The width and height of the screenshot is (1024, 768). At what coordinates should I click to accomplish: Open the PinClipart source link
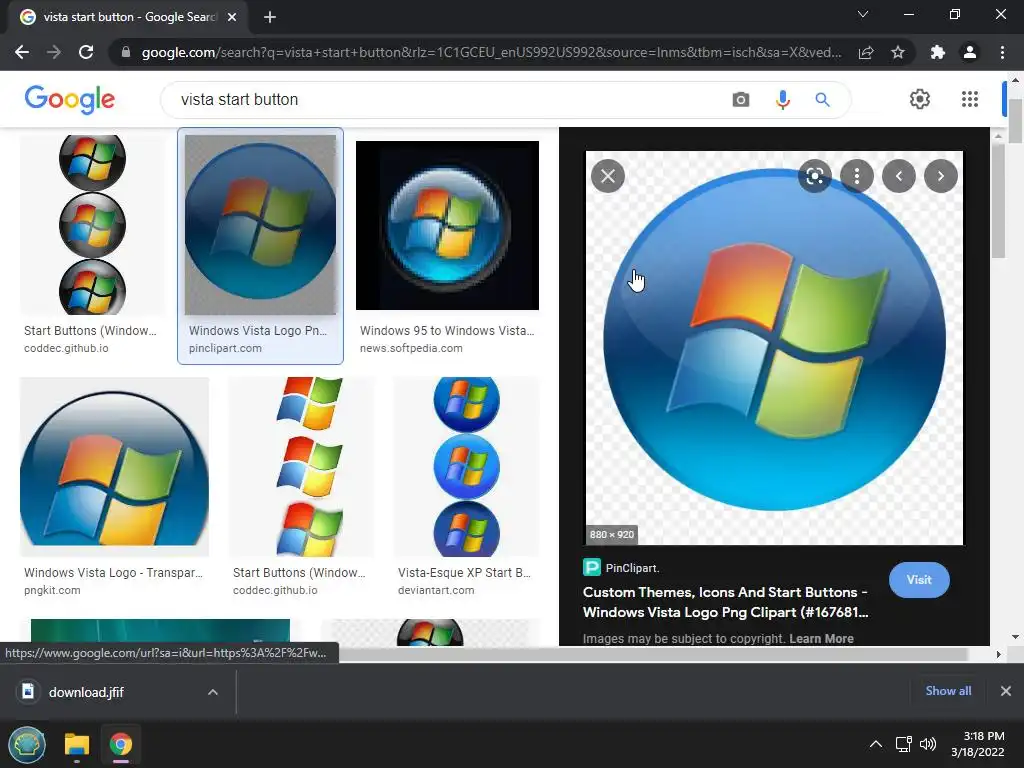pyautogui.click(x=620, y=568)
